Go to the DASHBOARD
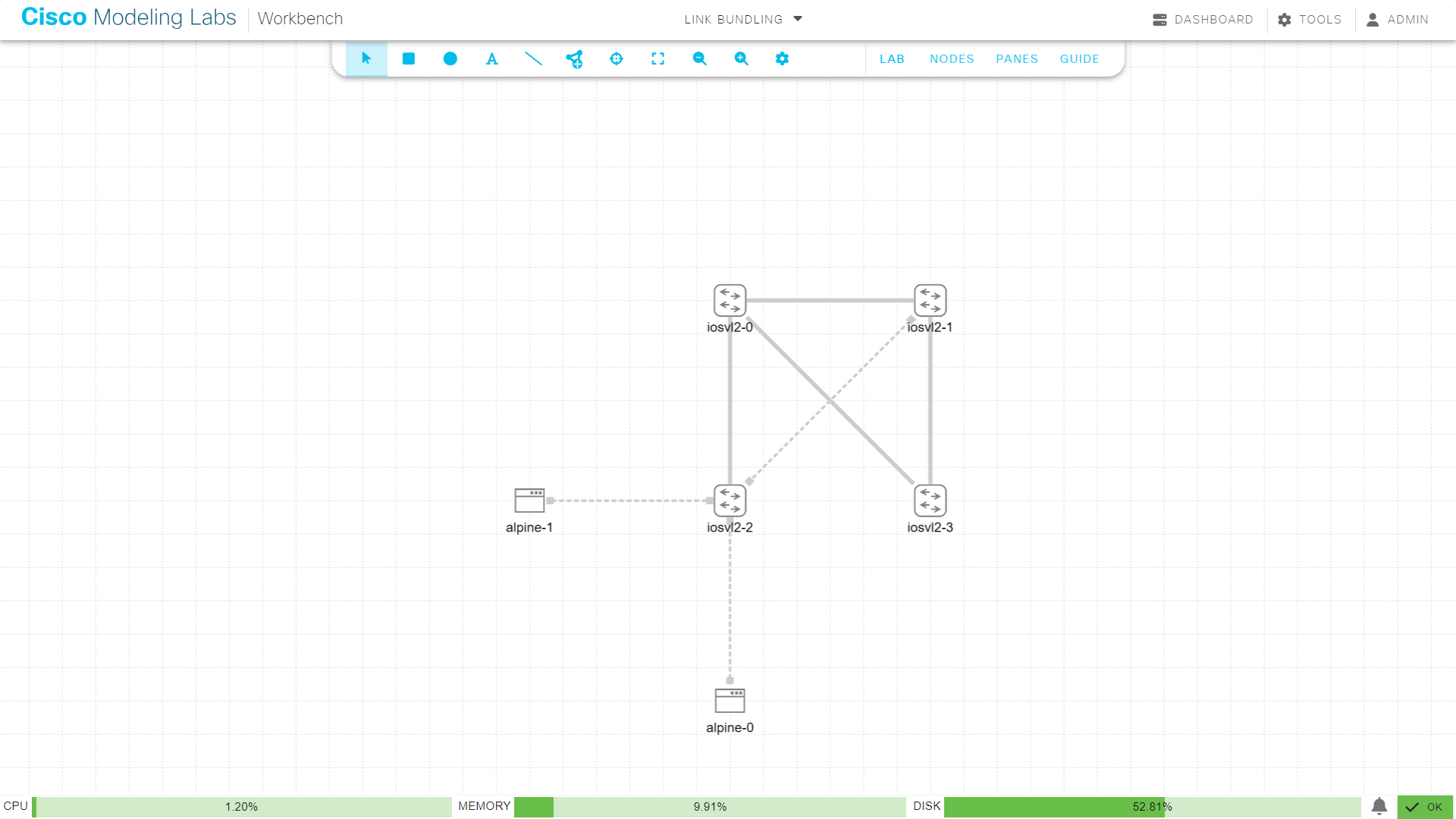The height and width of the screenshot is (819, 1456). 1203,19
